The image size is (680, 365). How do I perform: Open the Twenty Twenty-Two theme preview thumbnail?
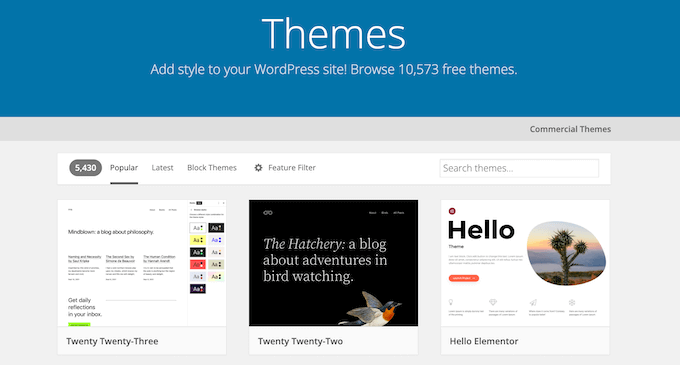pyautogui.click(x=333, y=263)
